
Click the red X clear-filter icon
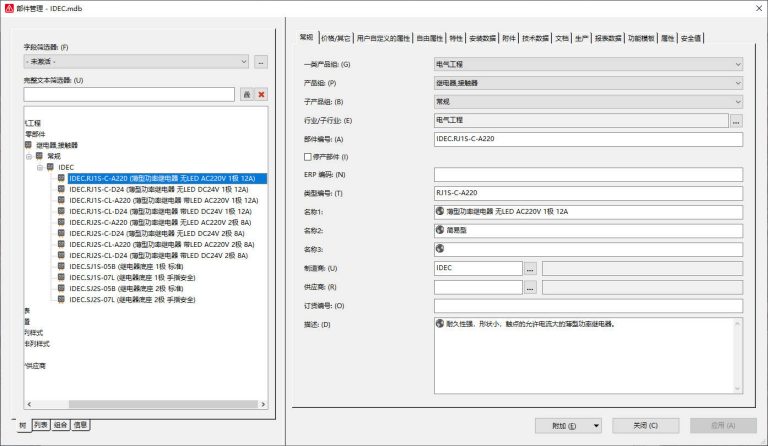[262, 94]
